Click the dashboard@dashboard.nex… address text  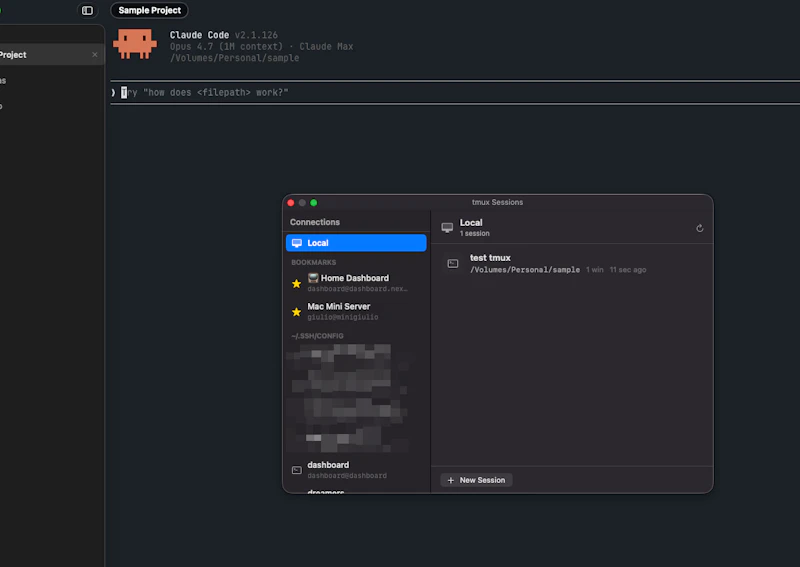pyautogui.click(x=358, y=289)
